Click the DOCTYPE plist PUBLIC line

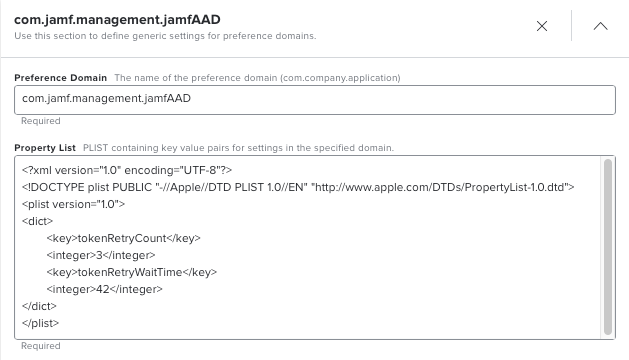coord(298,187)
